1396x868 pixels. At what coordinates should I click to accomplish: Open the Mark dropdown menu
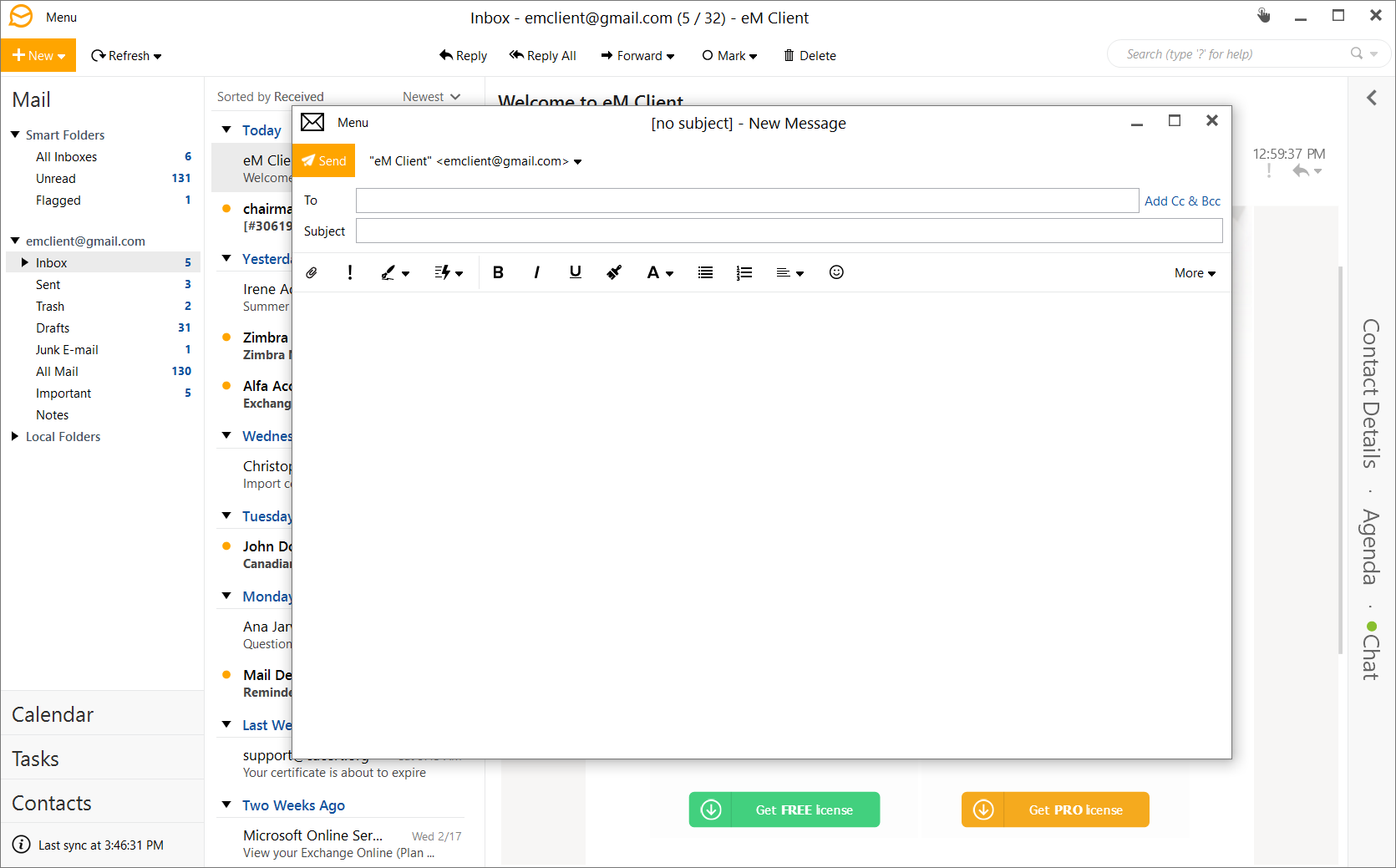tap(729, 56)
